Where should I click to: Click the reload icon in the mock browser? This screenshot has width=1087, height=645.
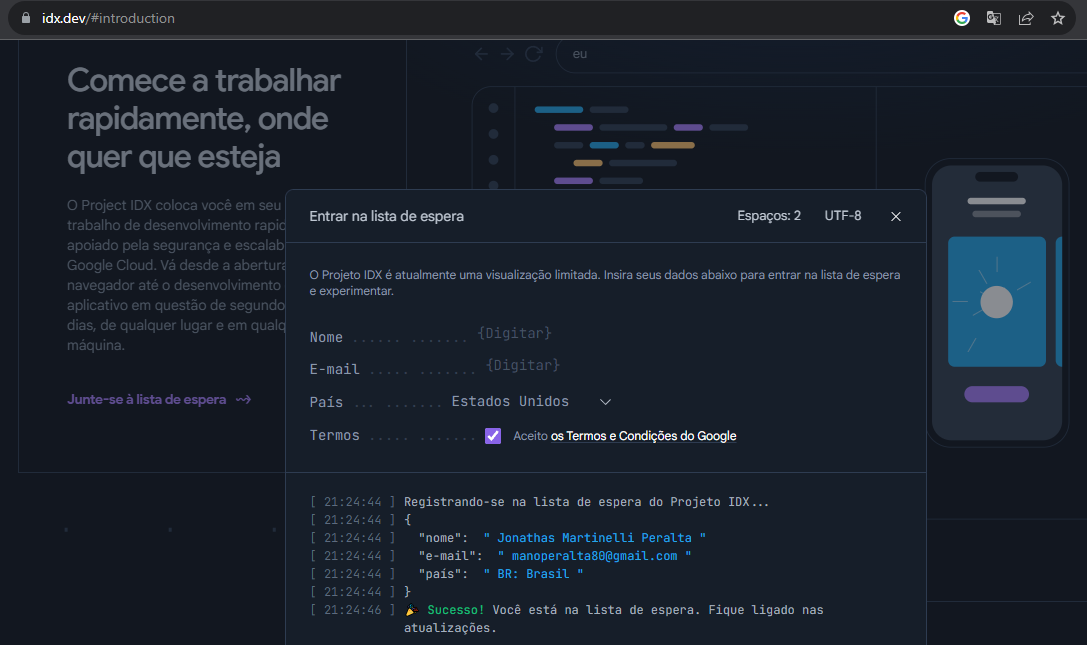(x=533, y=54)
